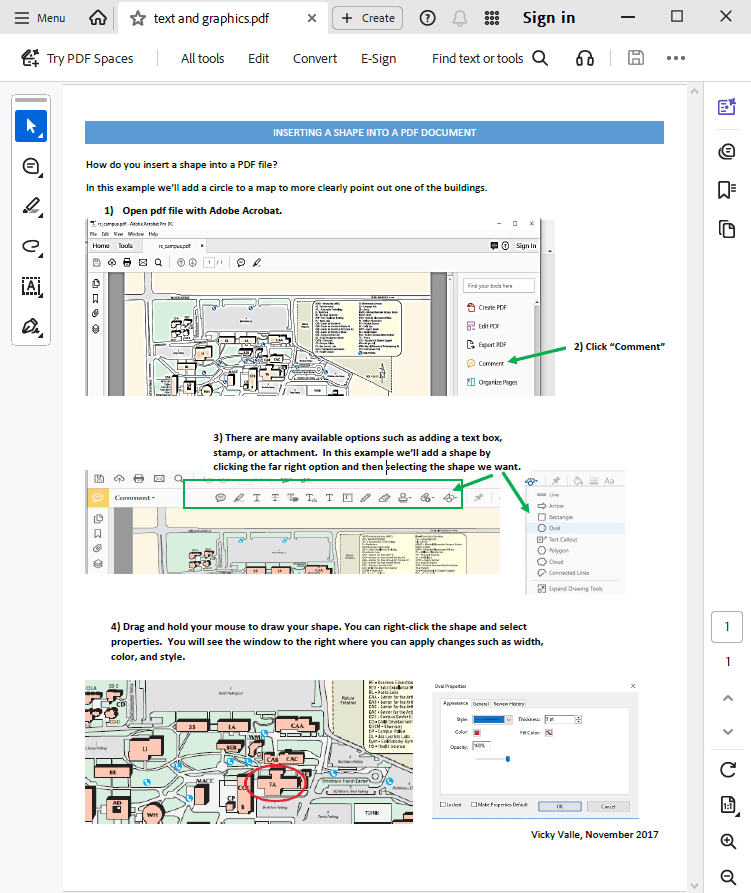Show the Bookmarks panel
751x893 pixels.
[727, 190]
